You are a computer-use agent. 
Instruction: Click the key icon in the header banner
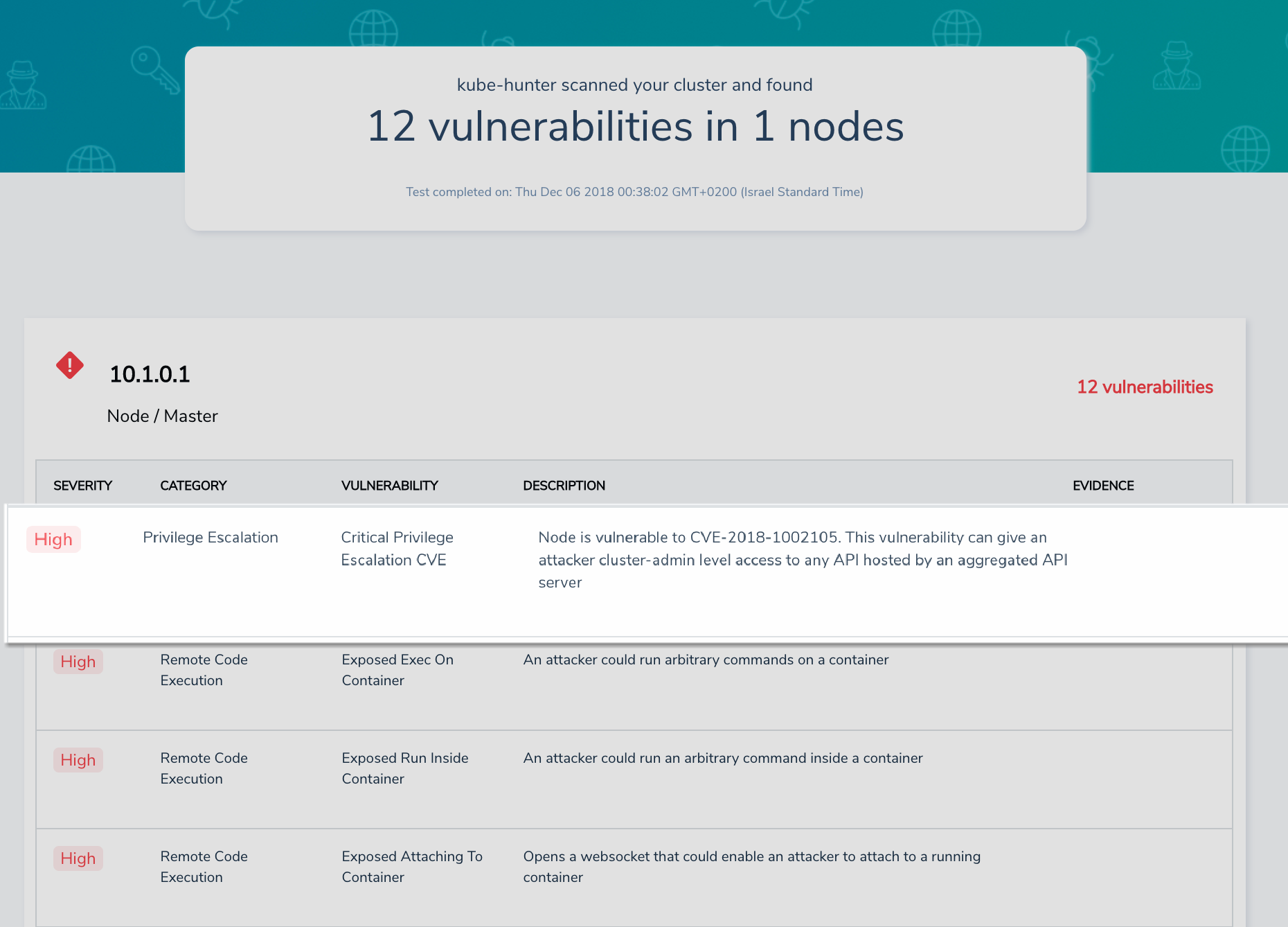[155, 69]
